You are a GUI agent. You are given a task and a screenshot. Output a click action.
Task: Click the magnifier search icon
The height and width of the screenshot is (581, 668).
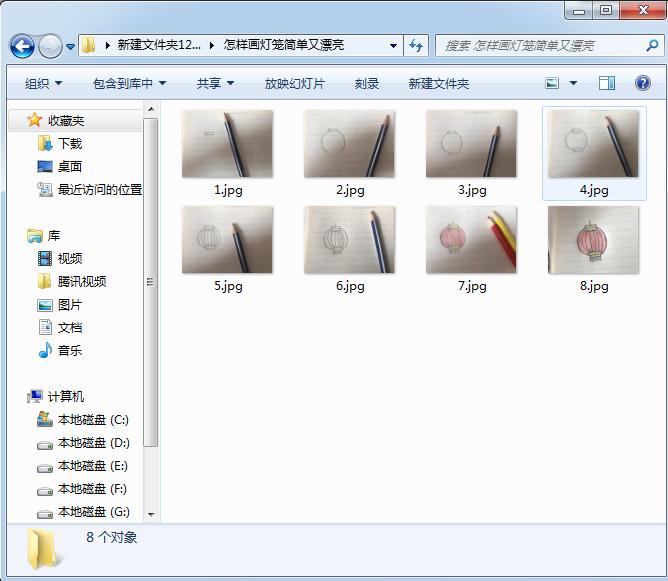click(x=652, y=45)
